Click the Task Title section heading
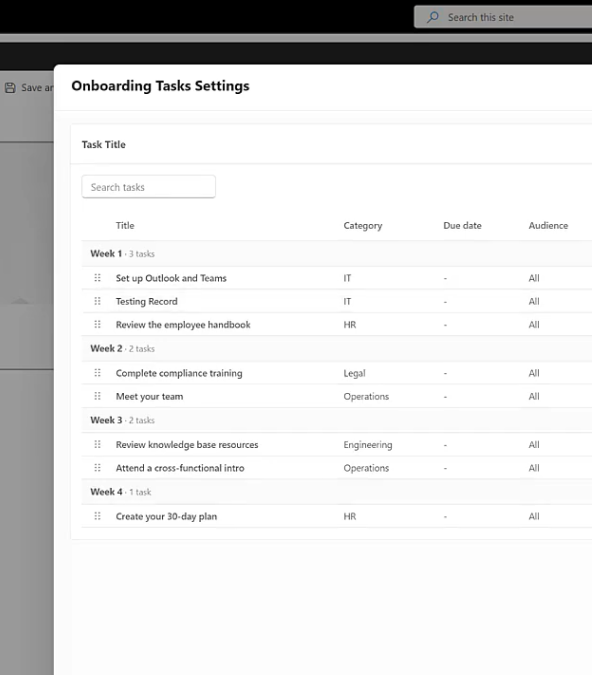This screenshot has width=592, height=675. 104,145
